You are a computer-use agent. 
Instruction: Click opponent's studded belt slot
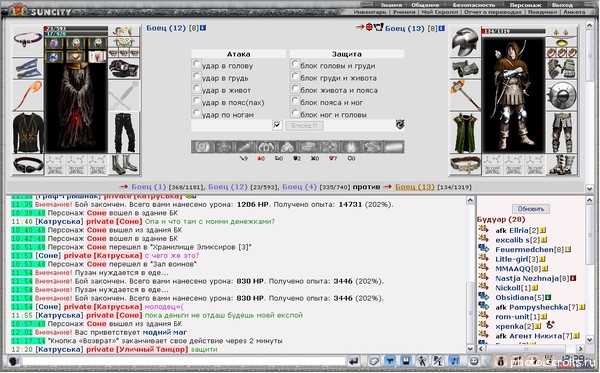465,165
